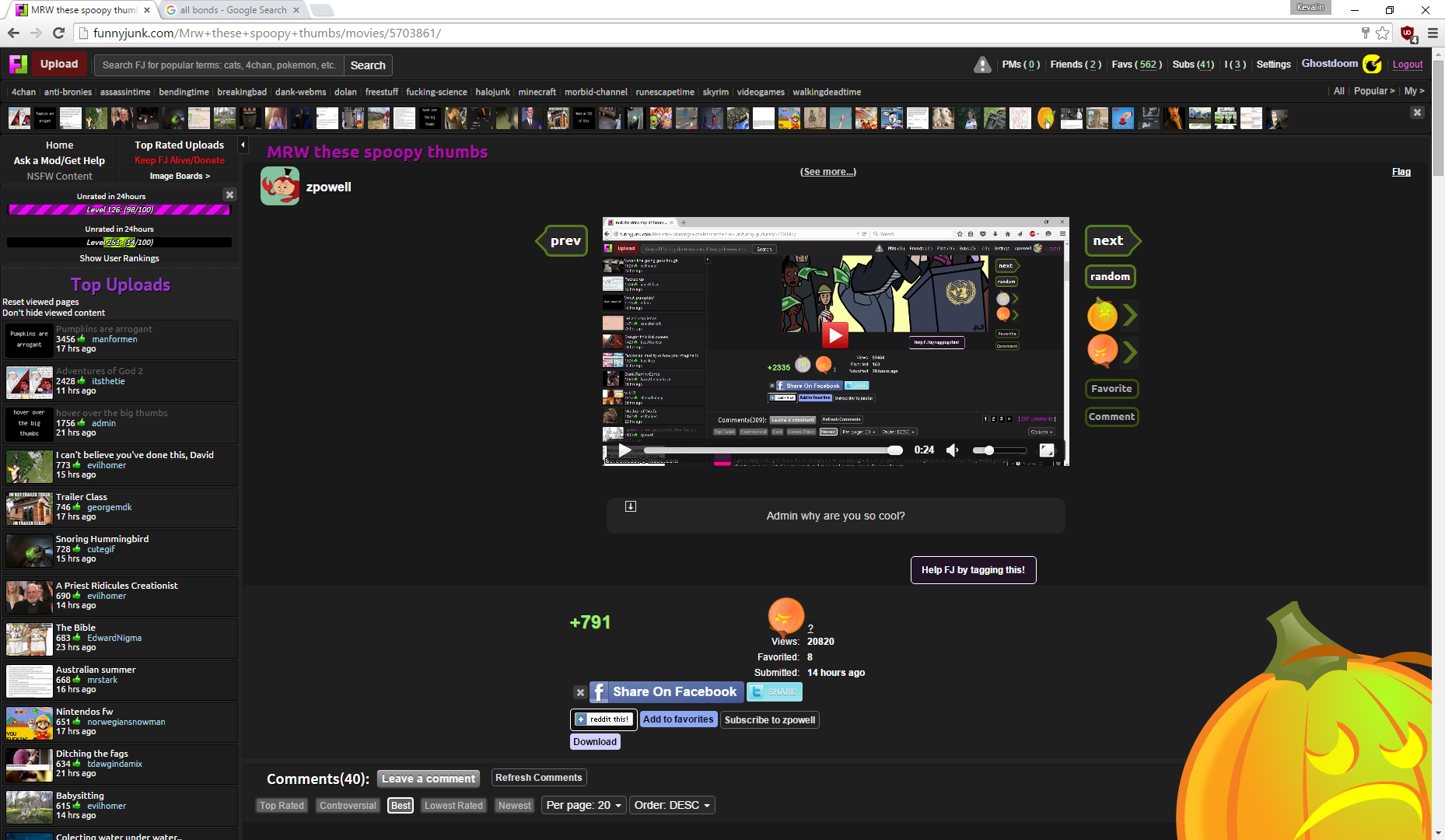
Task: Click the video fullscreen icon
Action: point(1047,450)
